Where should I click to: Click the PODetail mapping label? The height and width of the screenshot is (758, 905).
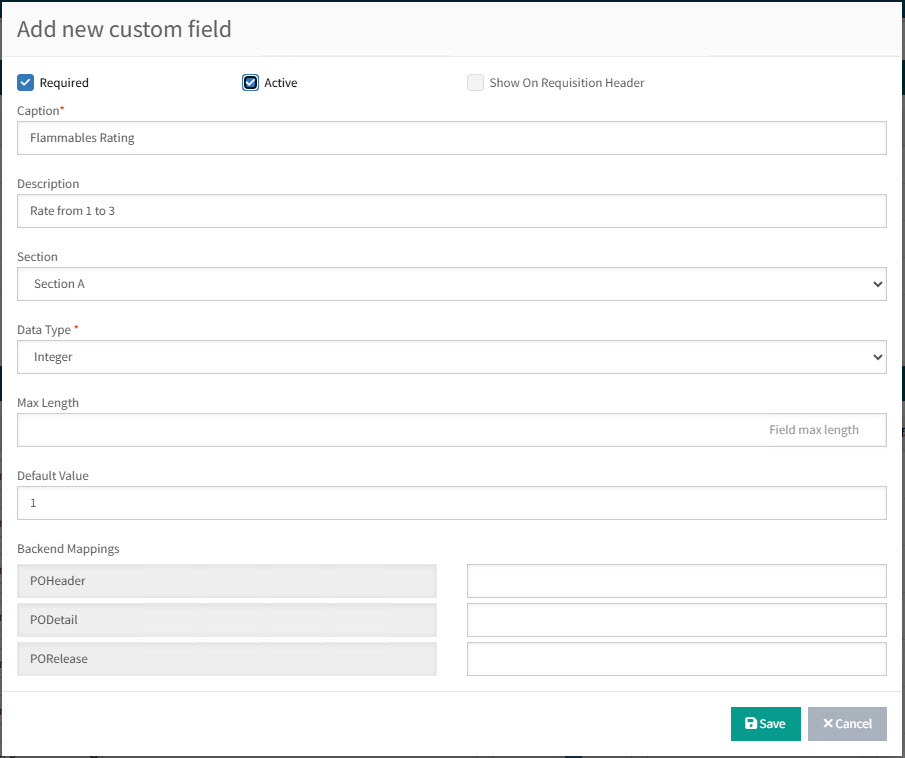pos(226,620)
